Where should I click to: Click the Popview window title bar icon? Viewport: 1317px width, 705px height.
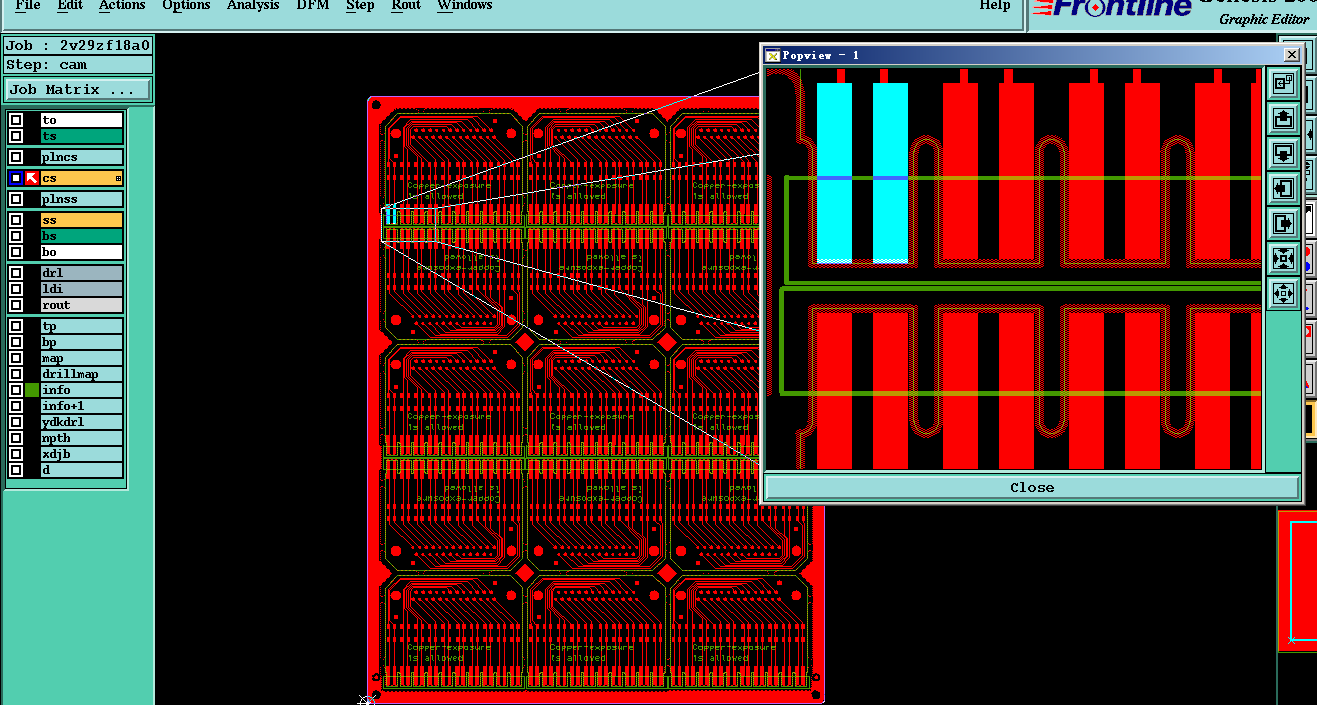coord(772,55)
